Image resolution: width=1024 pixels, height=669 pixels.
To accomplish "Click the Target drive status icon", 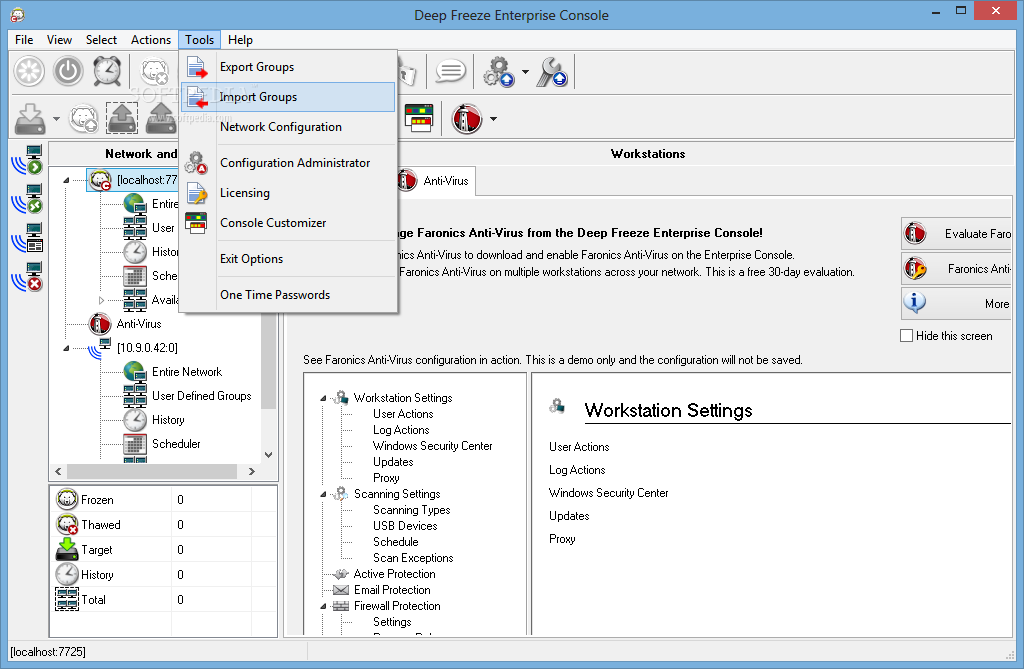I will coord(67,549).
